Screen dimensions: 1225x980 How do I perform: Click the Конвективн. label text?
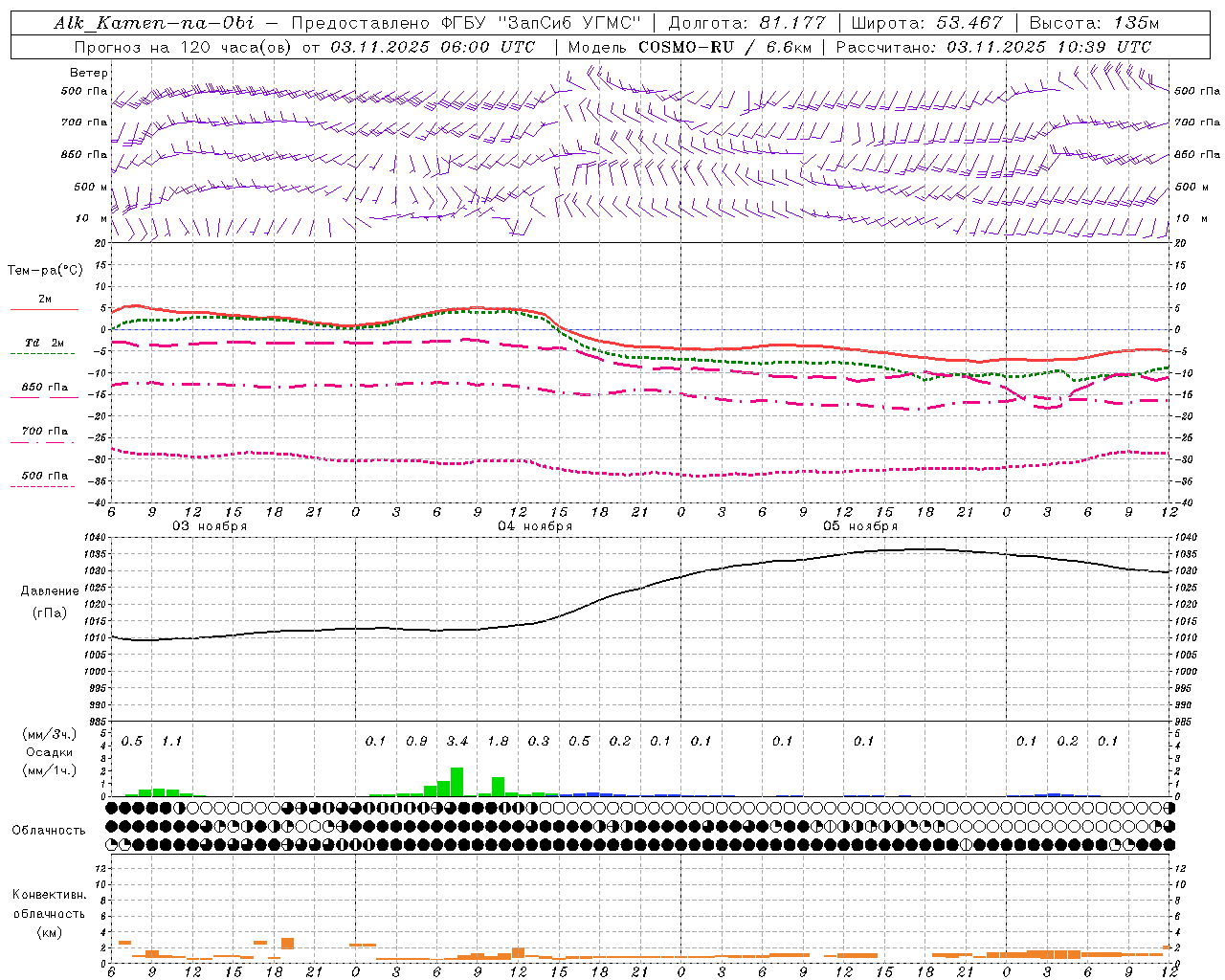click(x=50, y=895)
